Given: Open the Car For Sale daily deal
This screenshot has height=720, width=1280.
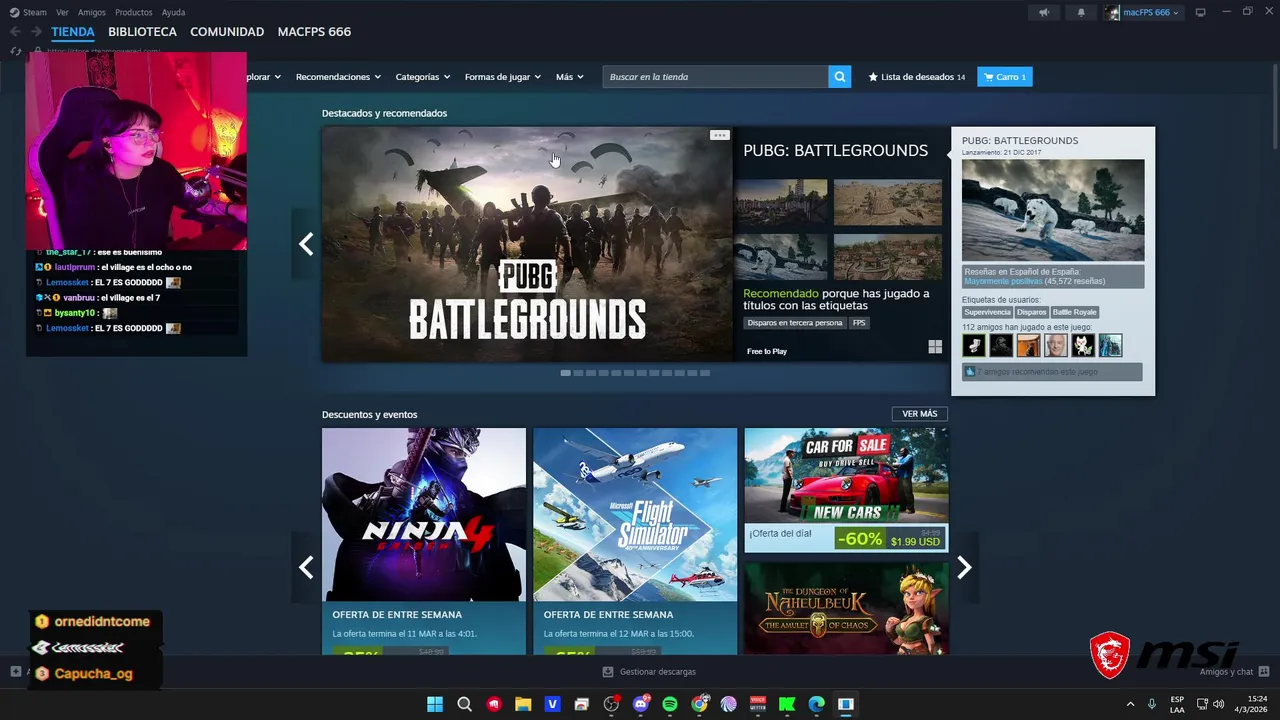Looking at the screenshot, I should click(846, 490).
